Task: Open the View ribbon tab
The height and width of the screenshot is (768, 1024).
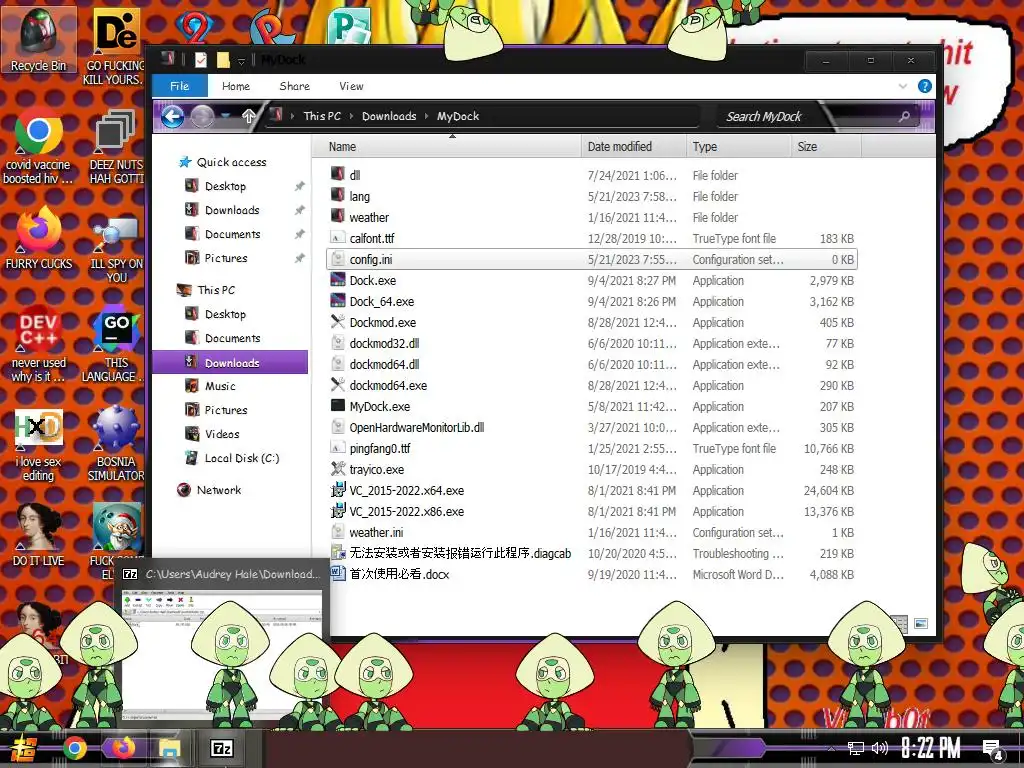Action: (x=351, y=86)
